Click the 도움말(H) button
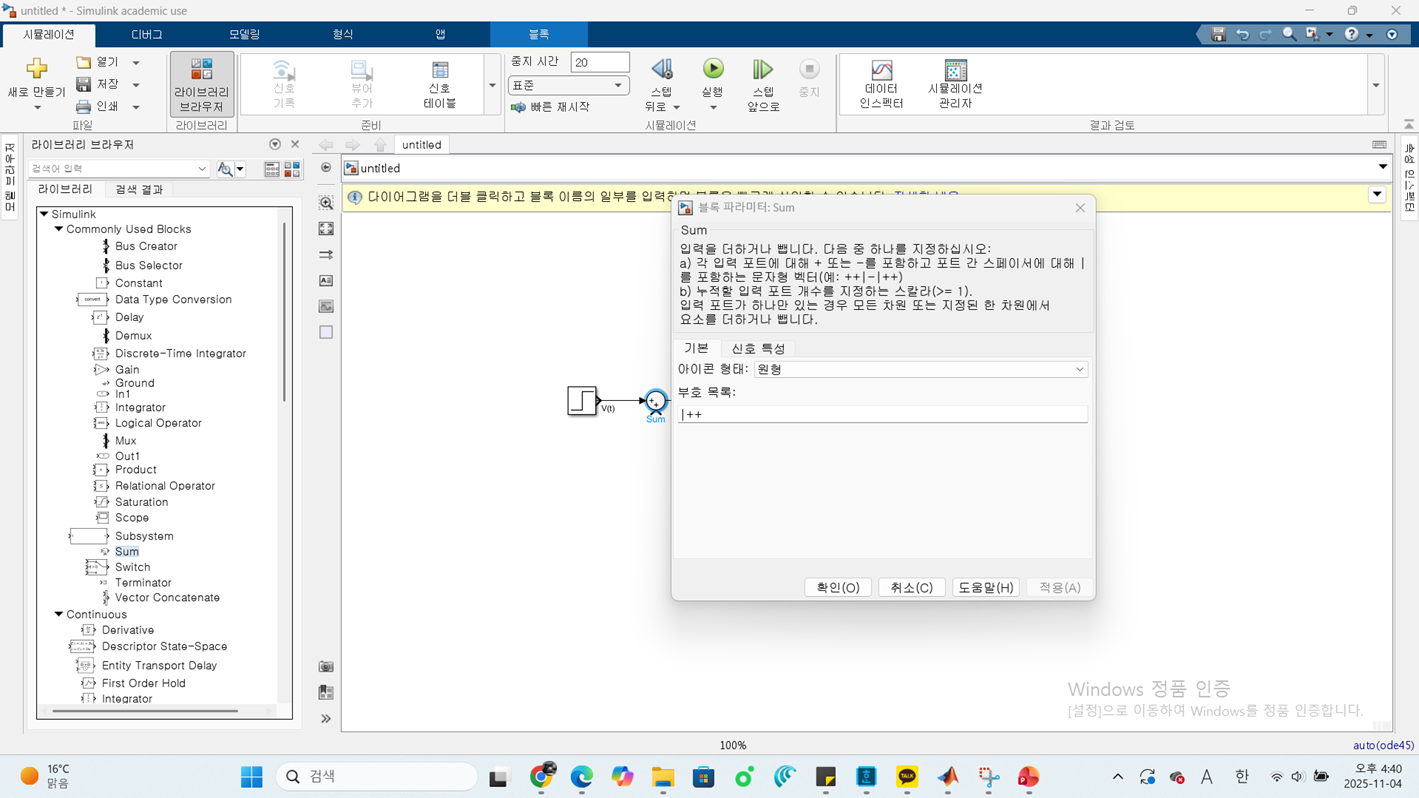Image resolution: width=1419 pixels, height=798 pixels. [x=986, y=588]
